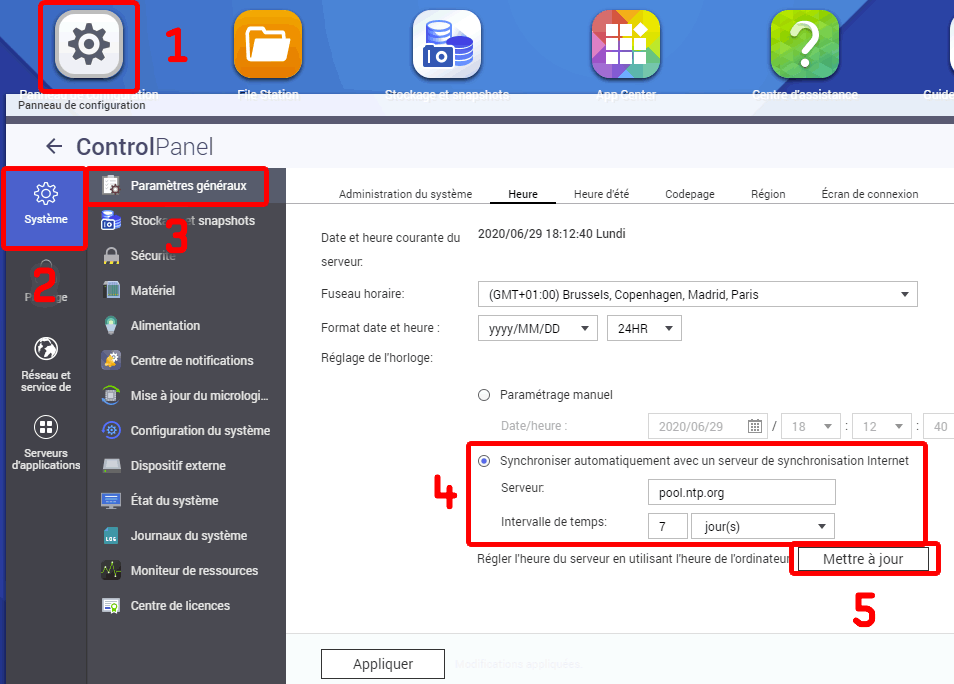Open the File Station desktop icon
This screenshot has width=954, height=684.
(x=267, y=46)
